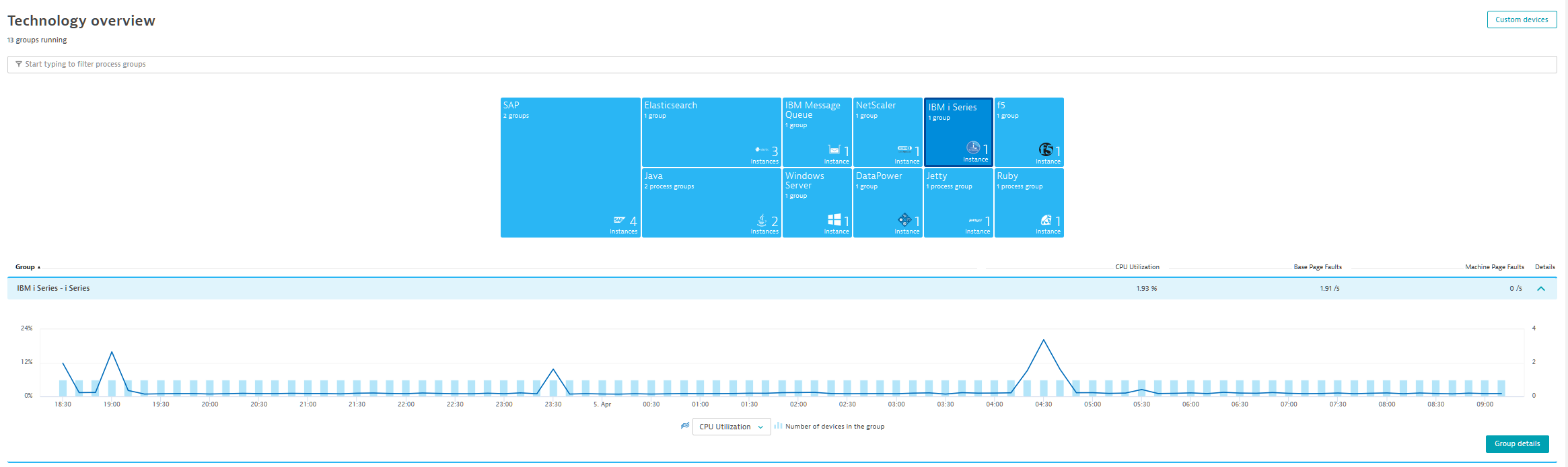Click the 0 /s machine page faults value

click(x=1516, y=288)
